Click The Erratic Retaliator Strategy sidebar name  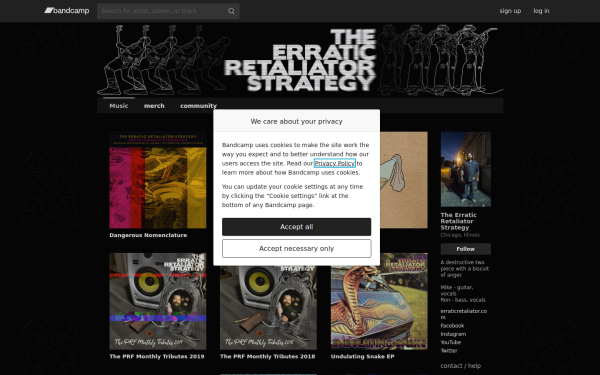pos(458,221)
